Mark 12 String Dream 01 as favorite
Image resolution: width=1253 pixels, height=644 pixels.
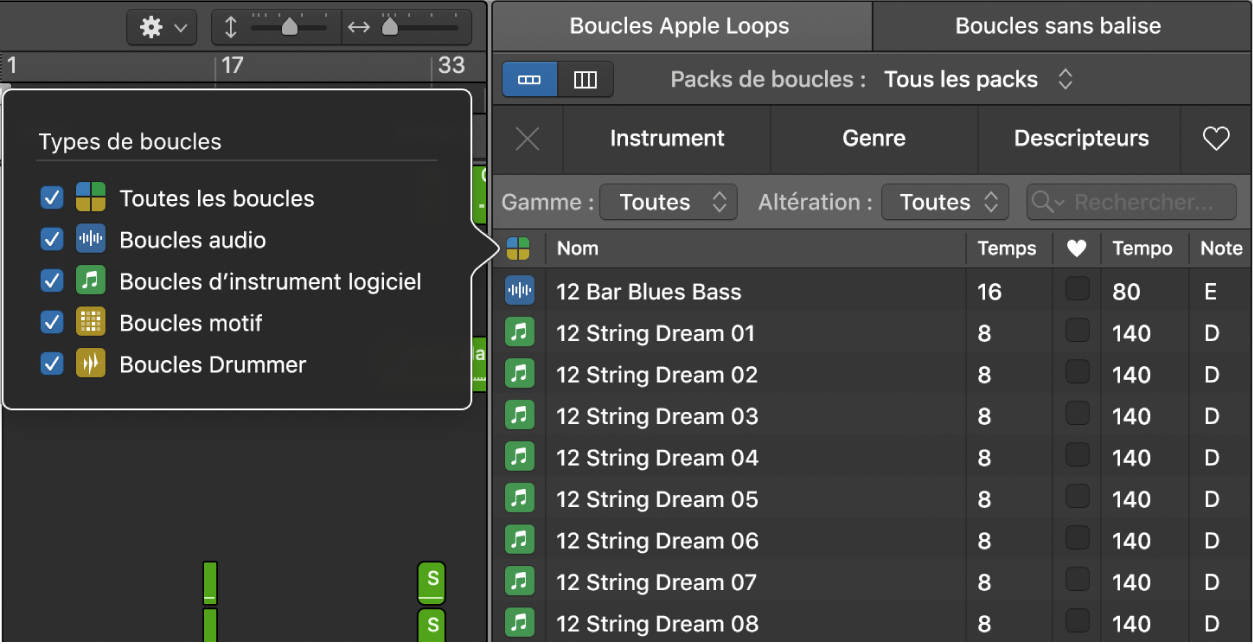[1077, 330]
